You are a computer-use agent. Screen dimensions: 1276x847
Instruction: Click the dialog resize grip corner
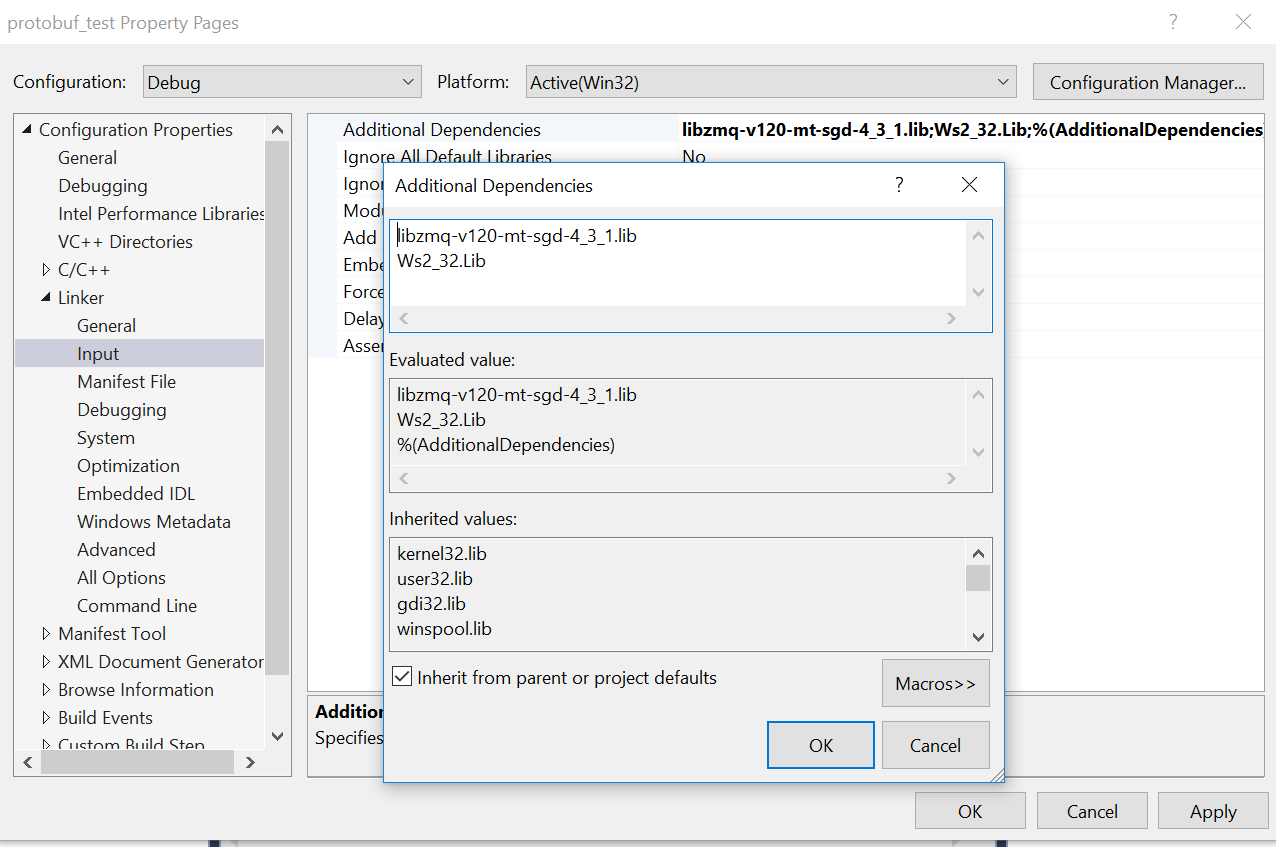[x=996, y=774]
